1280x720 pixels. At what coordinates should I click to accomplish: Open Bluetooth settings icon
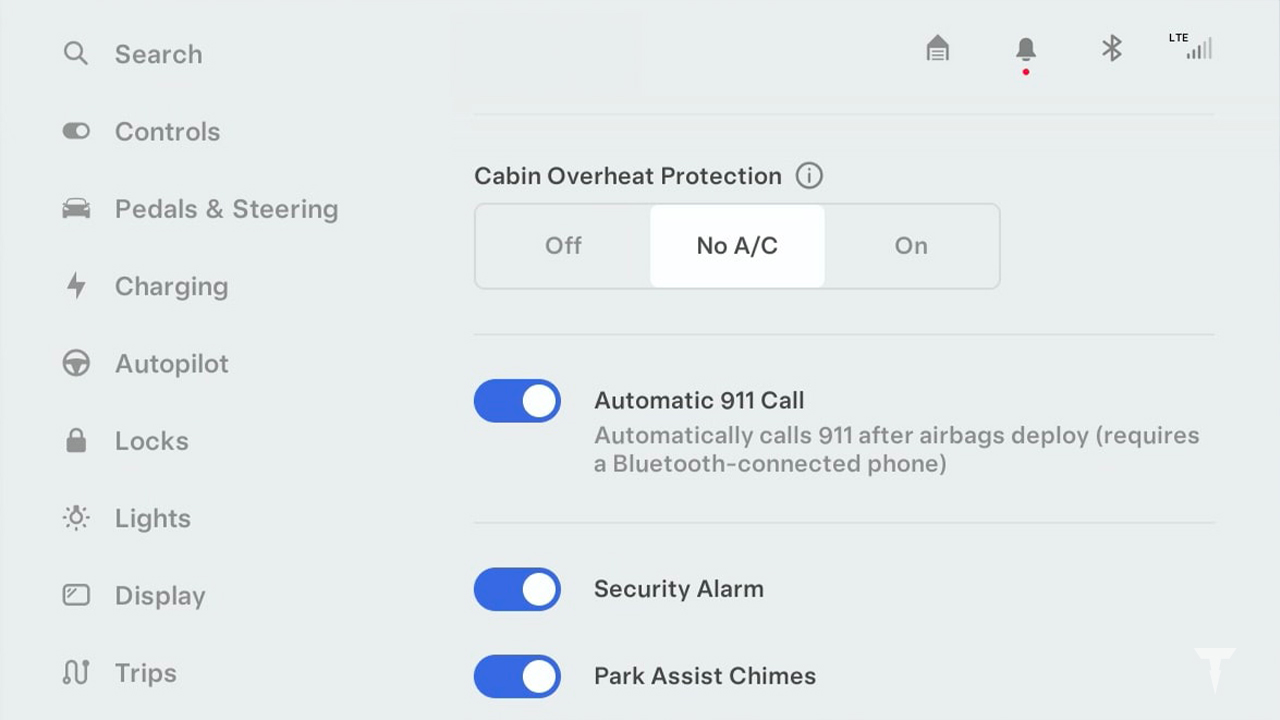click(1112, 48)
